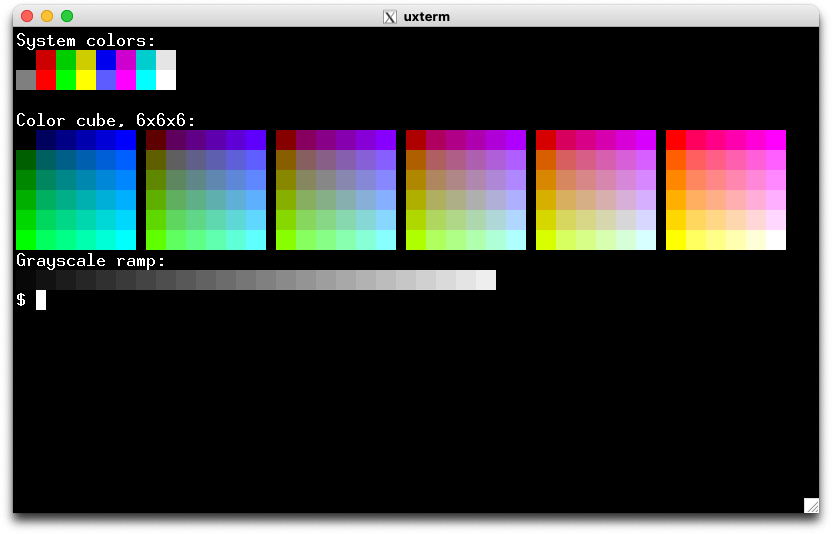
Task: Select the gray swatch starting System colors bottom row
Action: [26, 80]
